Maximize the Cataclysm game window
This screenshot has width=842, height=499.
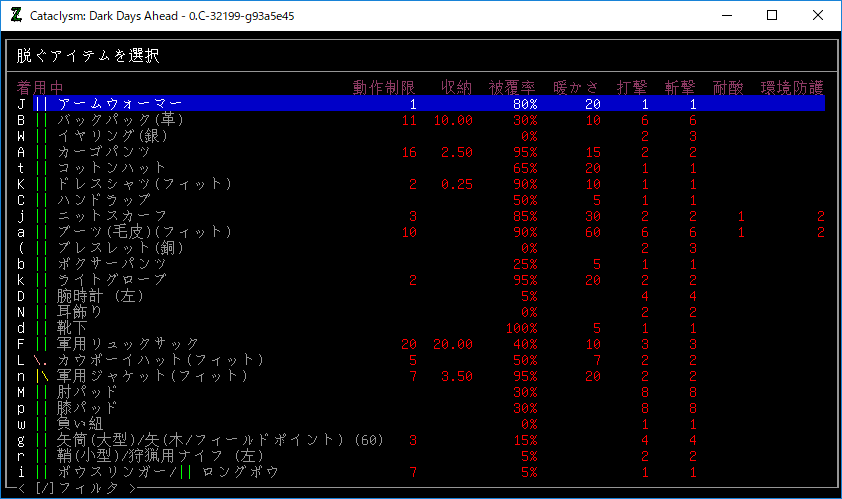point(772,16)
